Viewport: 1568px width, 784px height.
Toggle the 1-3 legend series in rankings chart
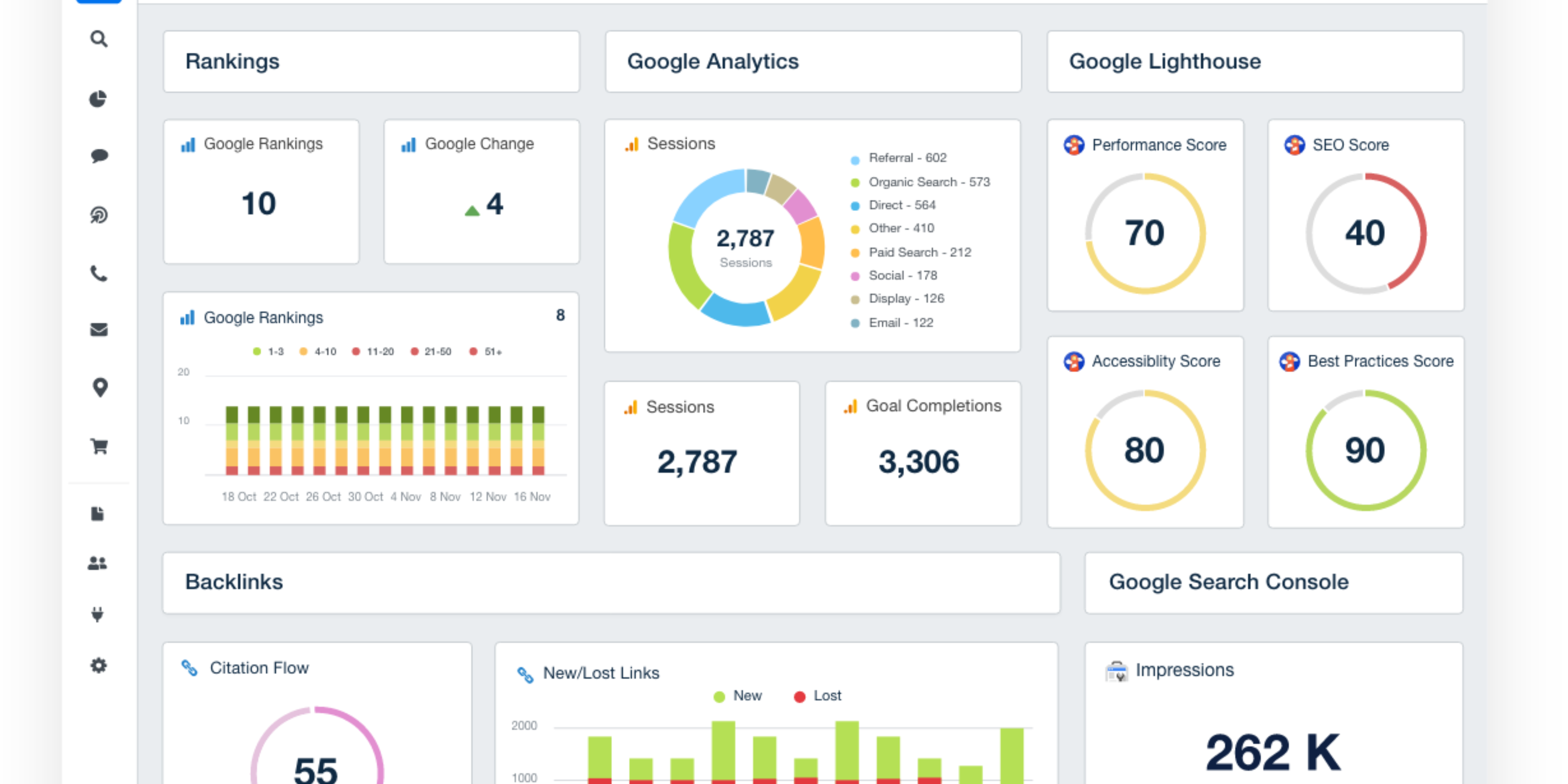(268, 352)
